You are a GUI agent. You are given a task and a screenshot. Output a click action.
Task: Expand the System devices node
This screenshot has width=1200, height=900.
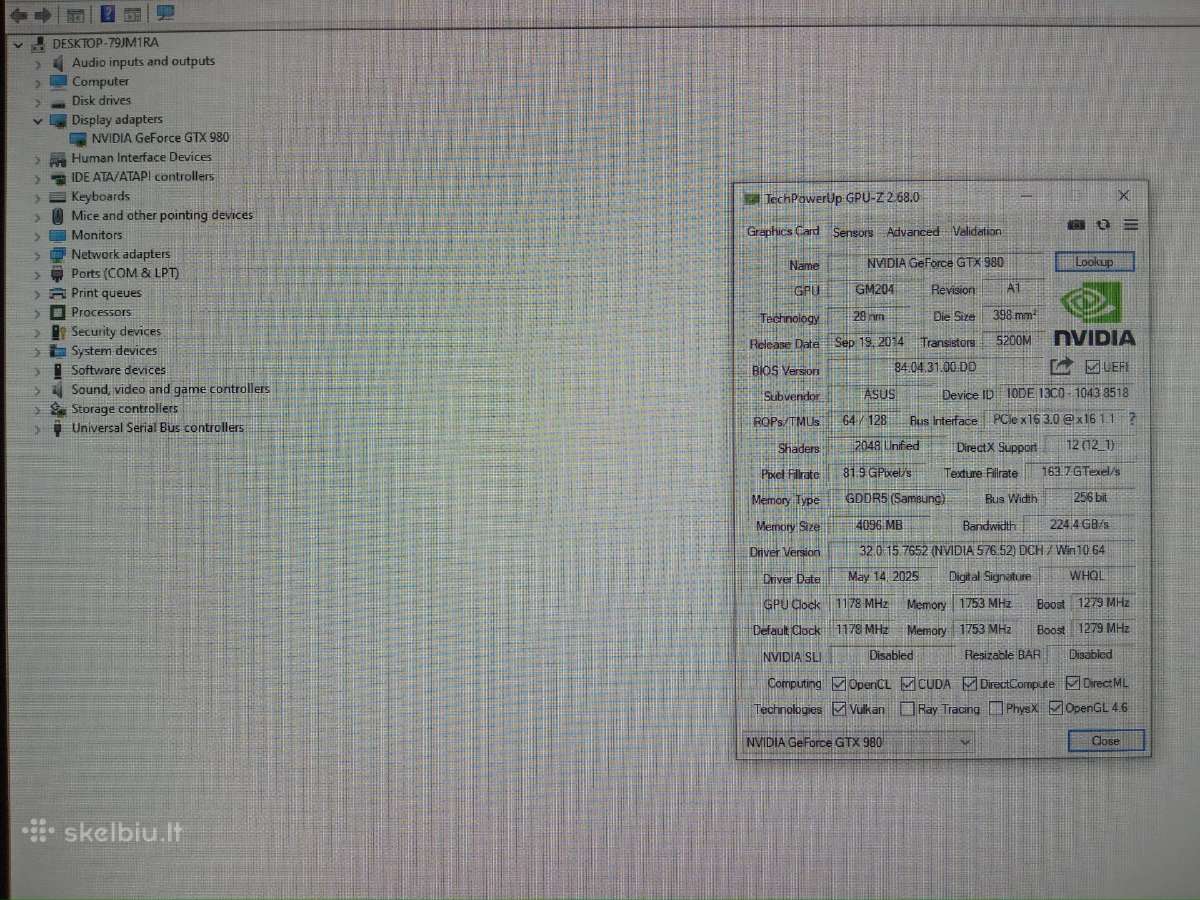tap(38, 351)
